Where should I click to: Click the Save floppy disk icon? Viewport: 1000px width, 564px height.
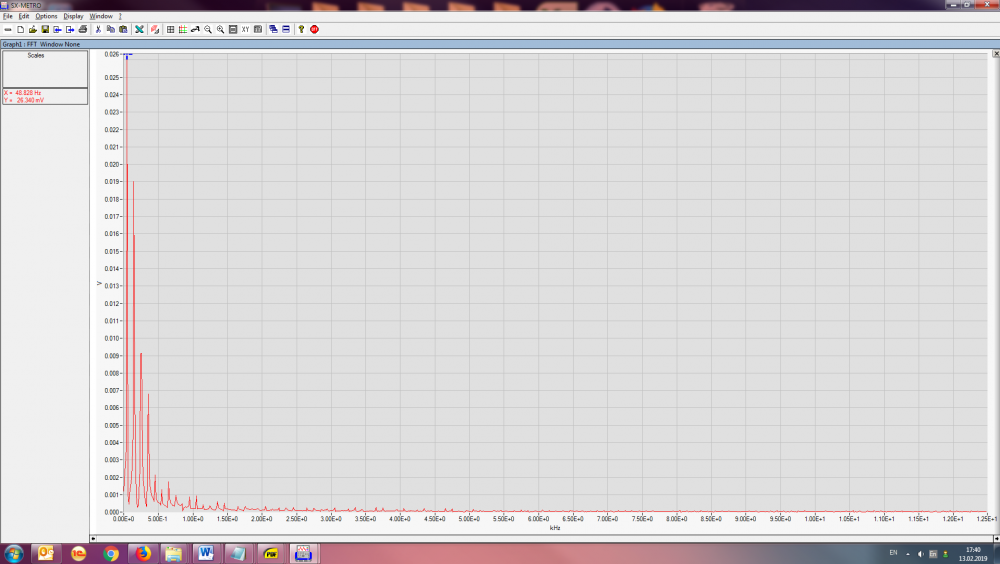45,29
